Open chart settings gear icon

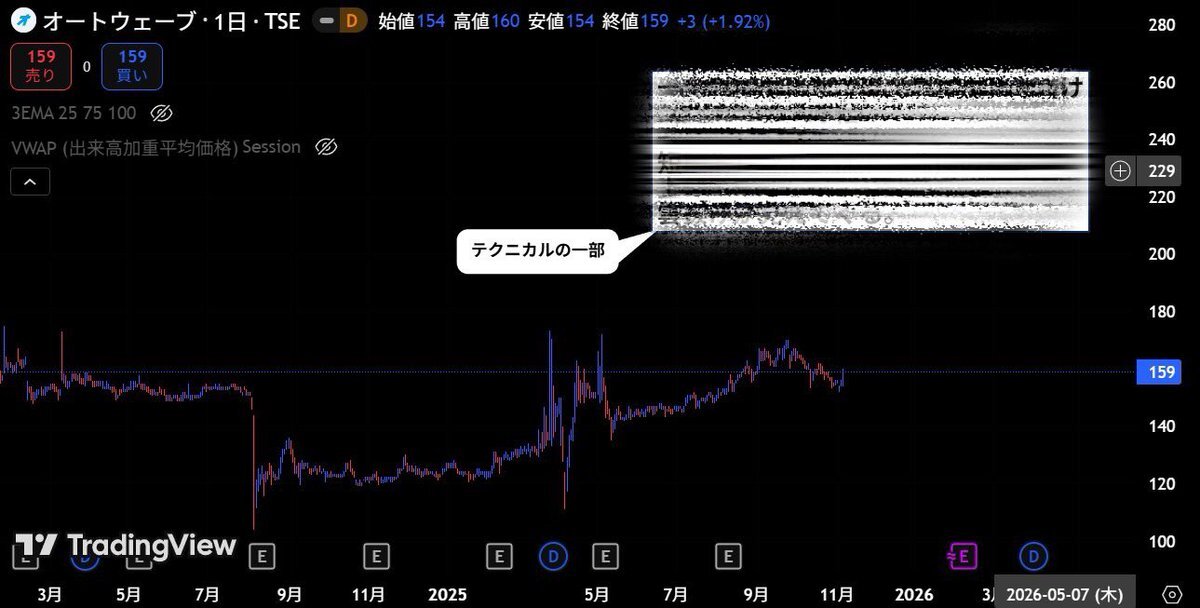(1171, 594)
